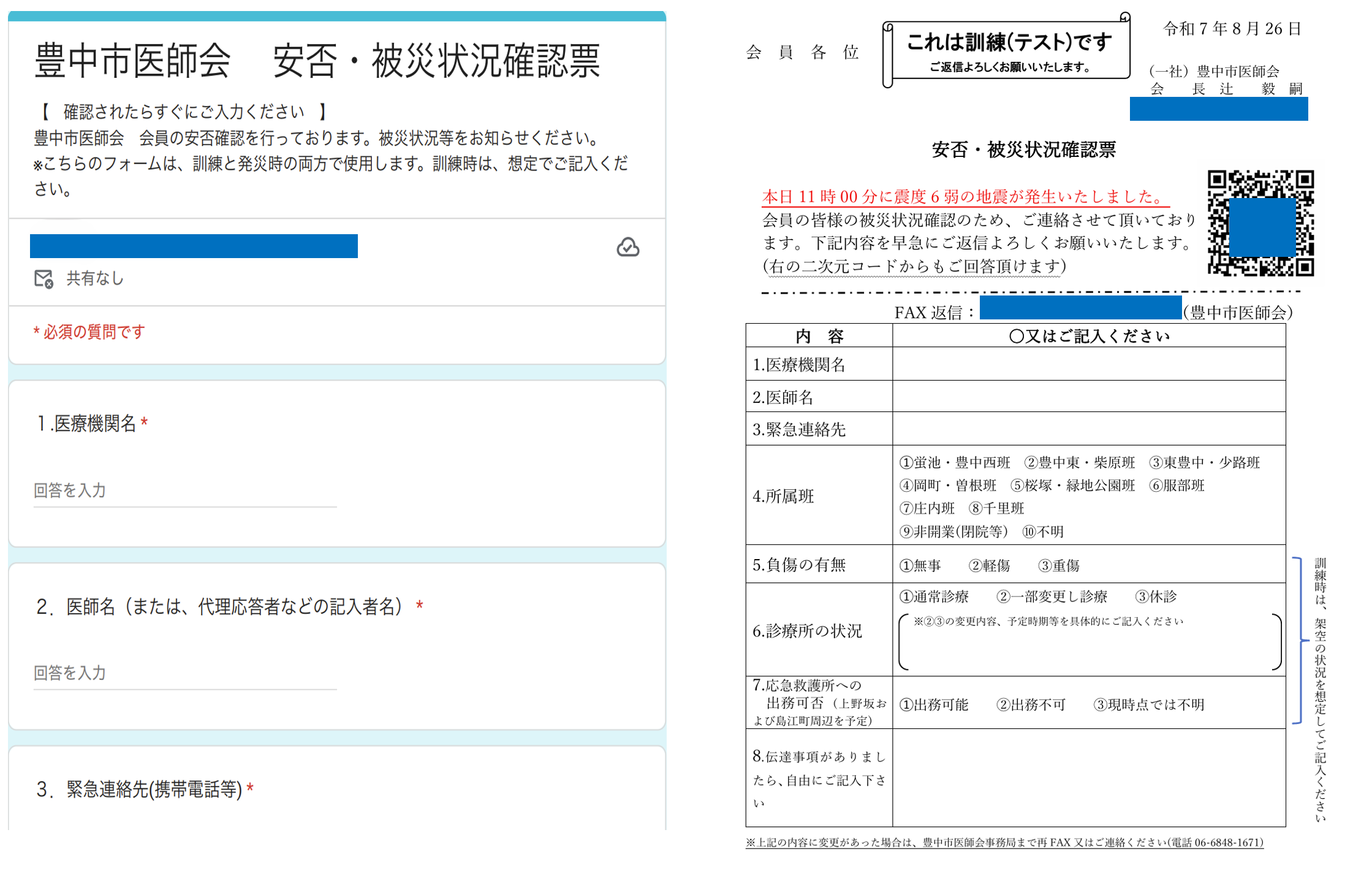Click the 共有なし label

pos(95,279)
